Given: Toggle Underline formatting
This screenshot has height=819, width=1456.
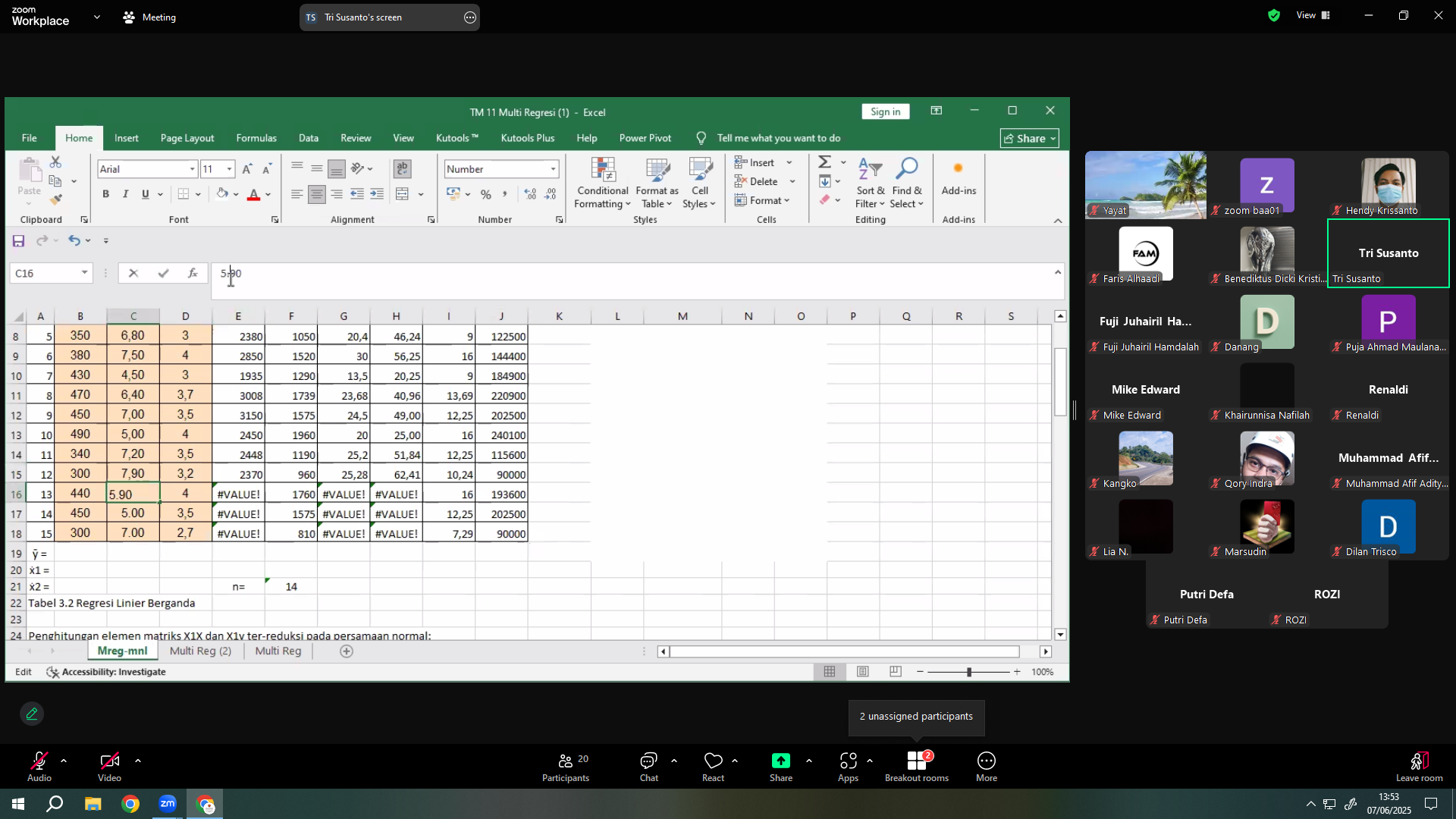Looking at the screenshot, I should [x=146, y=194].
